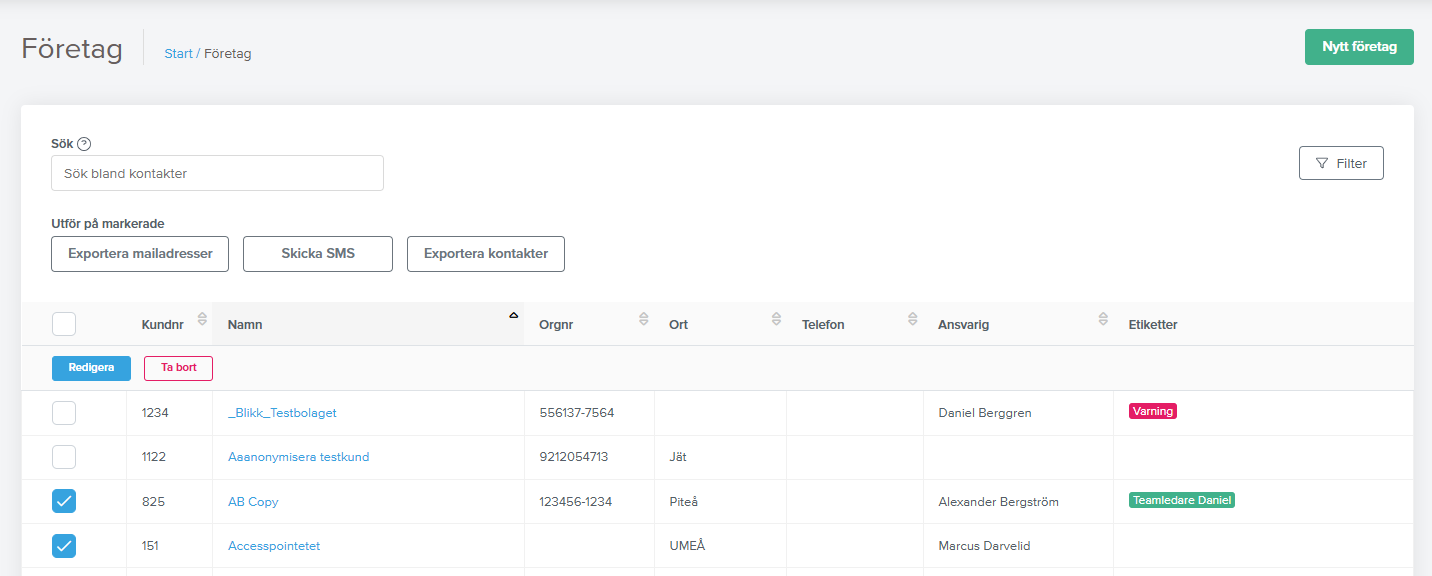The width and height of the screenshot is (1432, 576).
Task: Tick the Aaanonymisera testkund checkbox
Action: [64, 457]
